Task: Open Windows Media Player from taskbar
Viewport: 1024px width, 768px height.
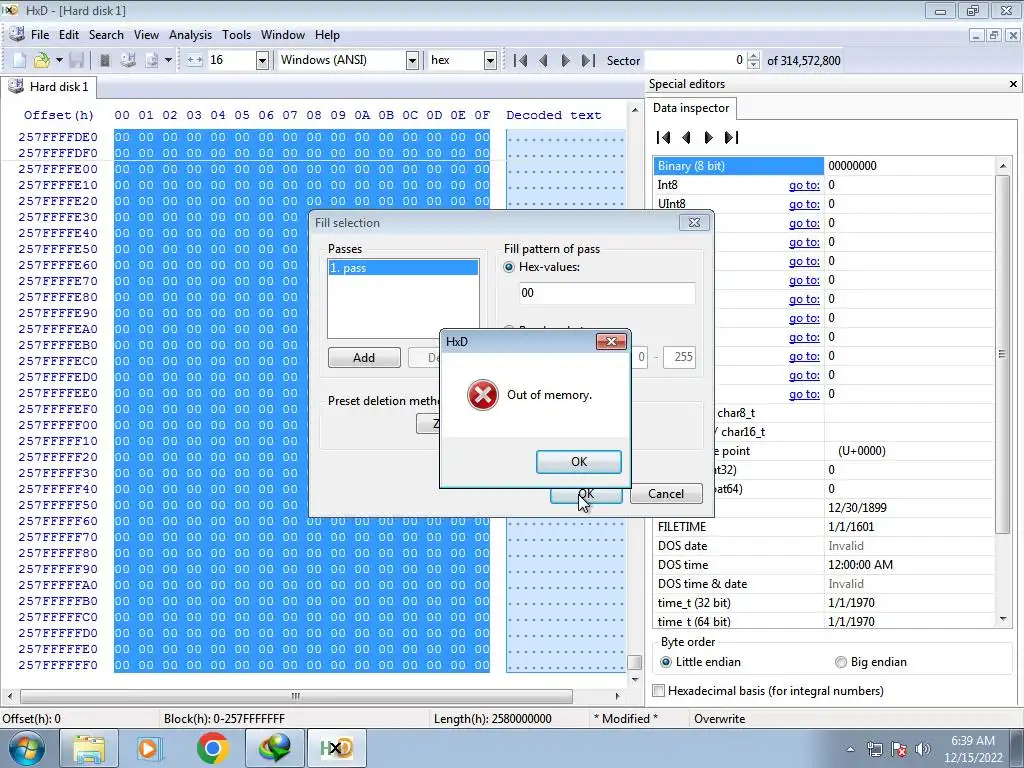Action: point(148,748)
